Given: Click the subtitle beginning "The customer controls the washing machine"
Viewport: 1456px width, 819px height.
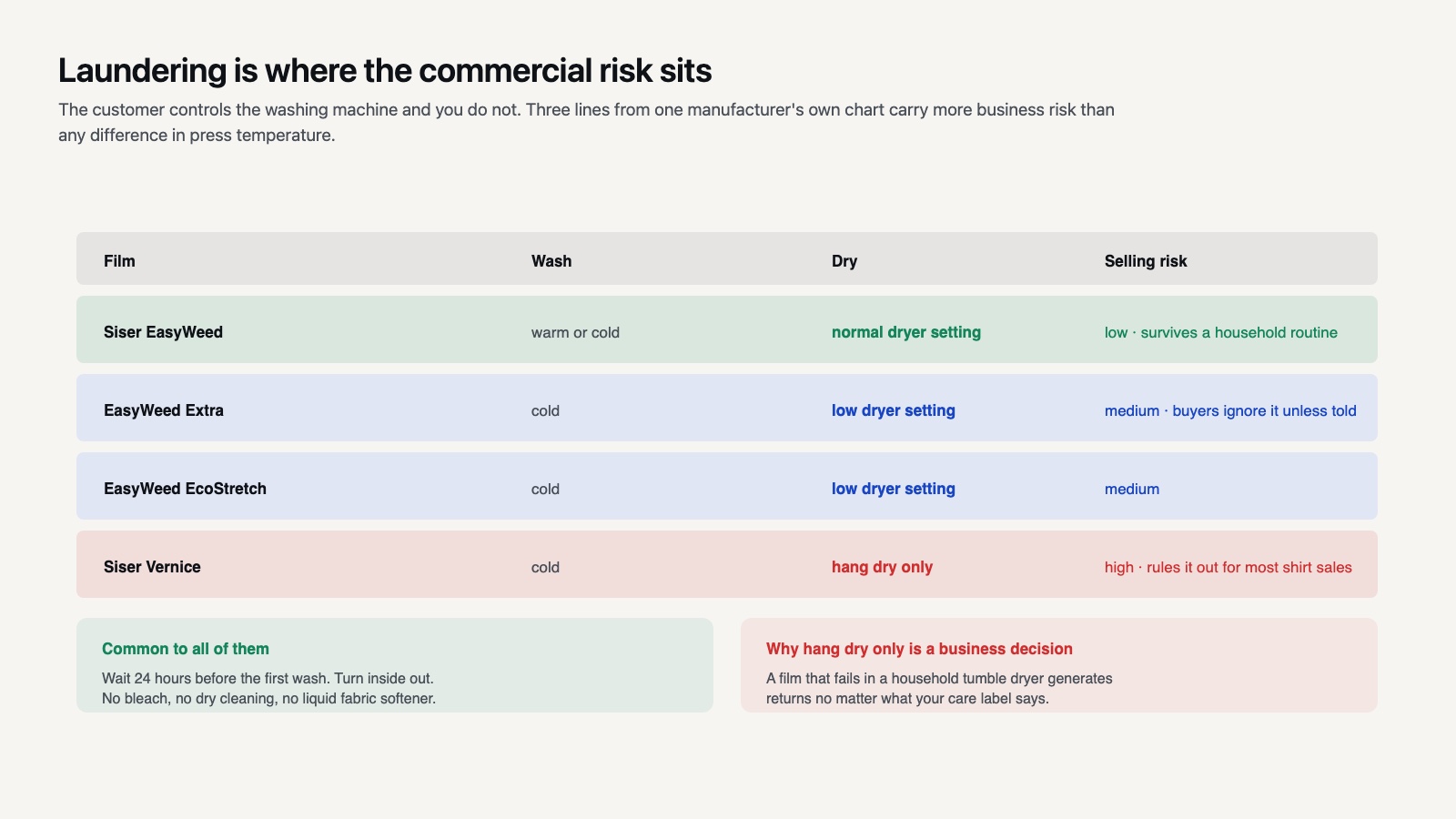Looking at the screenshot, I should [x=586, y=122].
